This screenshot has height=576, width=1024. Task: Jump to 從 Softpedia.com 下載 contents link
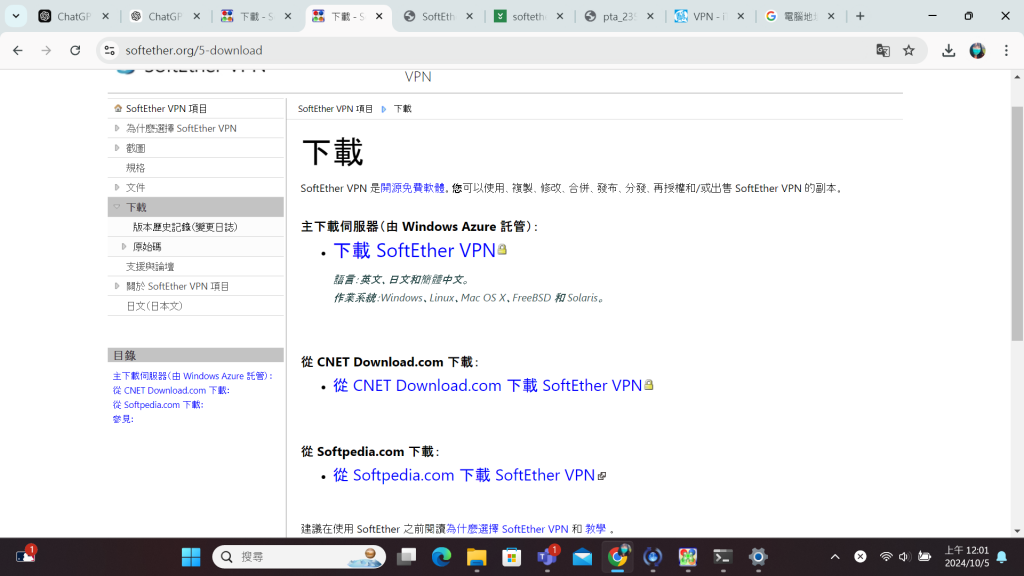tap(158, 405)
